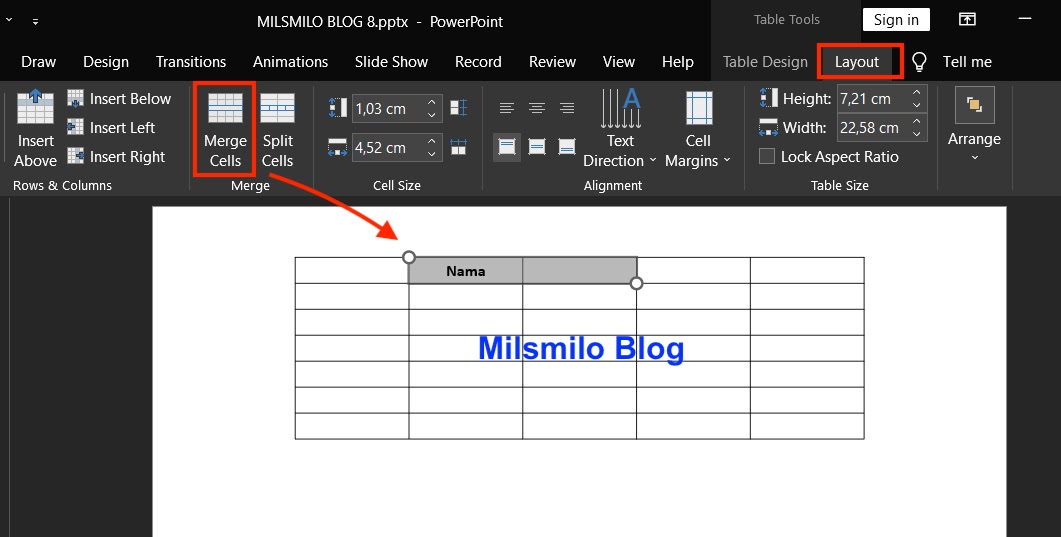Align text left in cell
This screenshot has width=1061, height=537.
tap(506, 108)
